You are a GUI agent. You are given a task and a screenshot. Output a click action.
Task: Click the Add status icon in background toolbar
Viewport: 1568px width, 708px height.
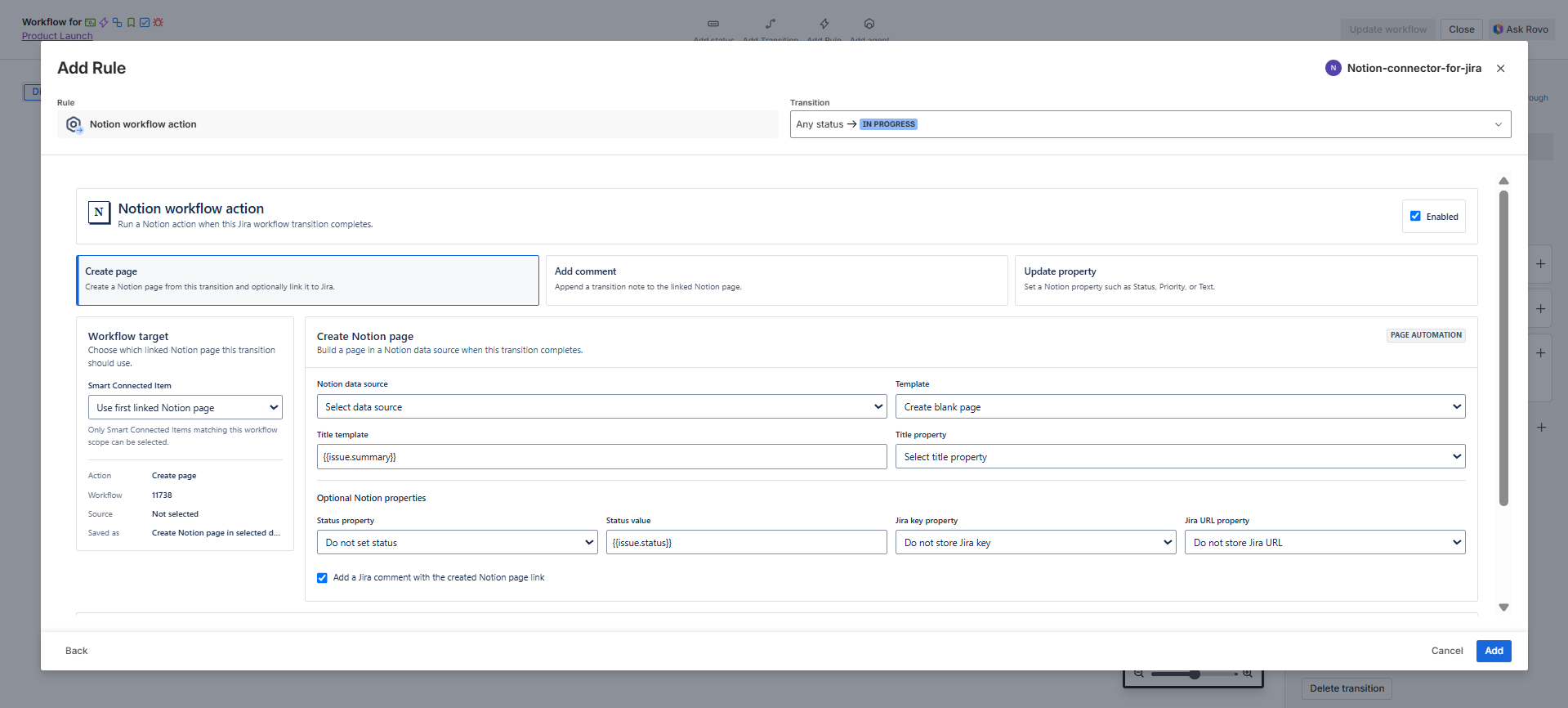[713, 24]
